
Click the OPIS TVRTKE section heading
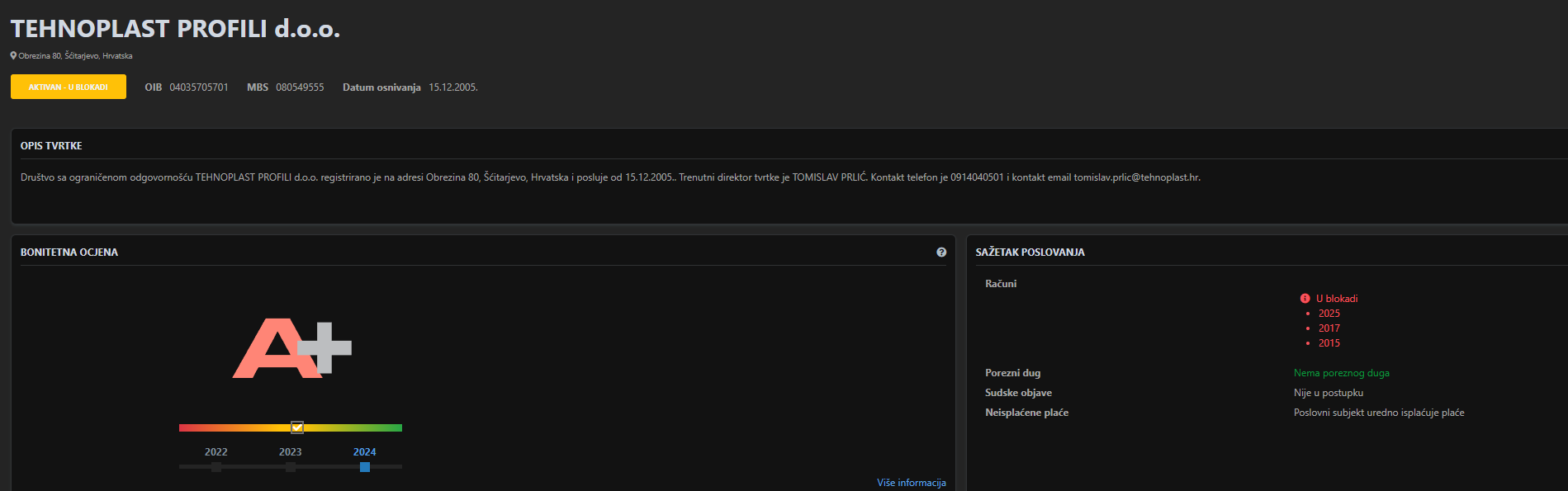tap(51, 146)
